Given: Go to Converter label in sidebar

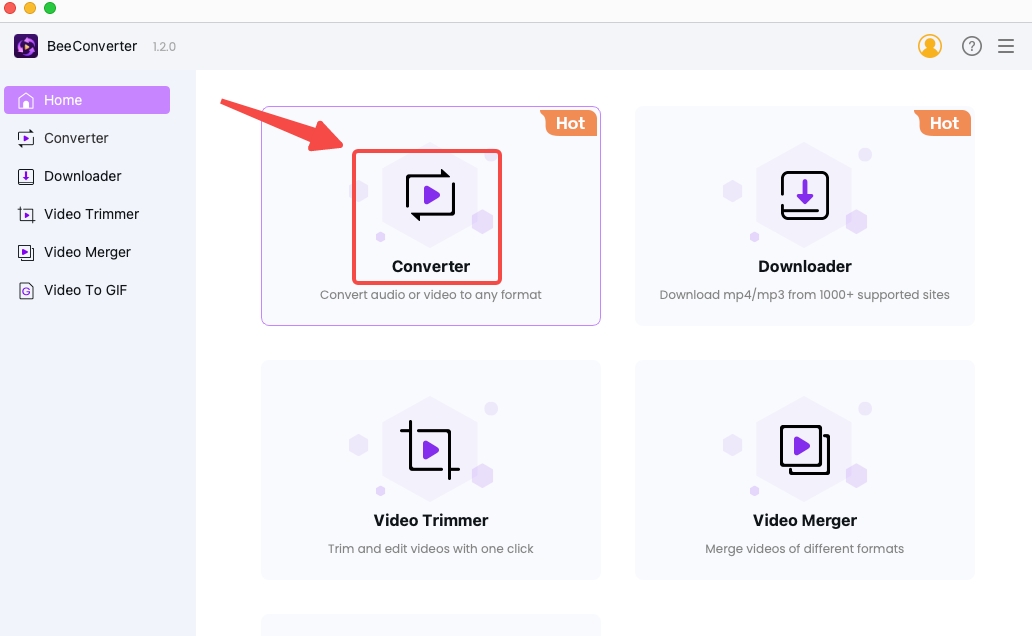Looking at the screenshot, I should click(x=76, y=138).
